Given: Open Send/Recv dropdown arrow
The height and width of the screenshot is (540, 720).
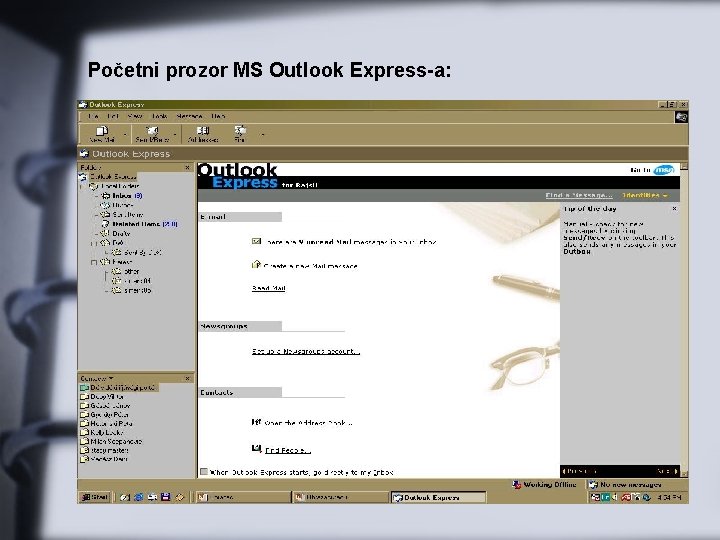Looking at the screenshot, I should coord(175,135).
